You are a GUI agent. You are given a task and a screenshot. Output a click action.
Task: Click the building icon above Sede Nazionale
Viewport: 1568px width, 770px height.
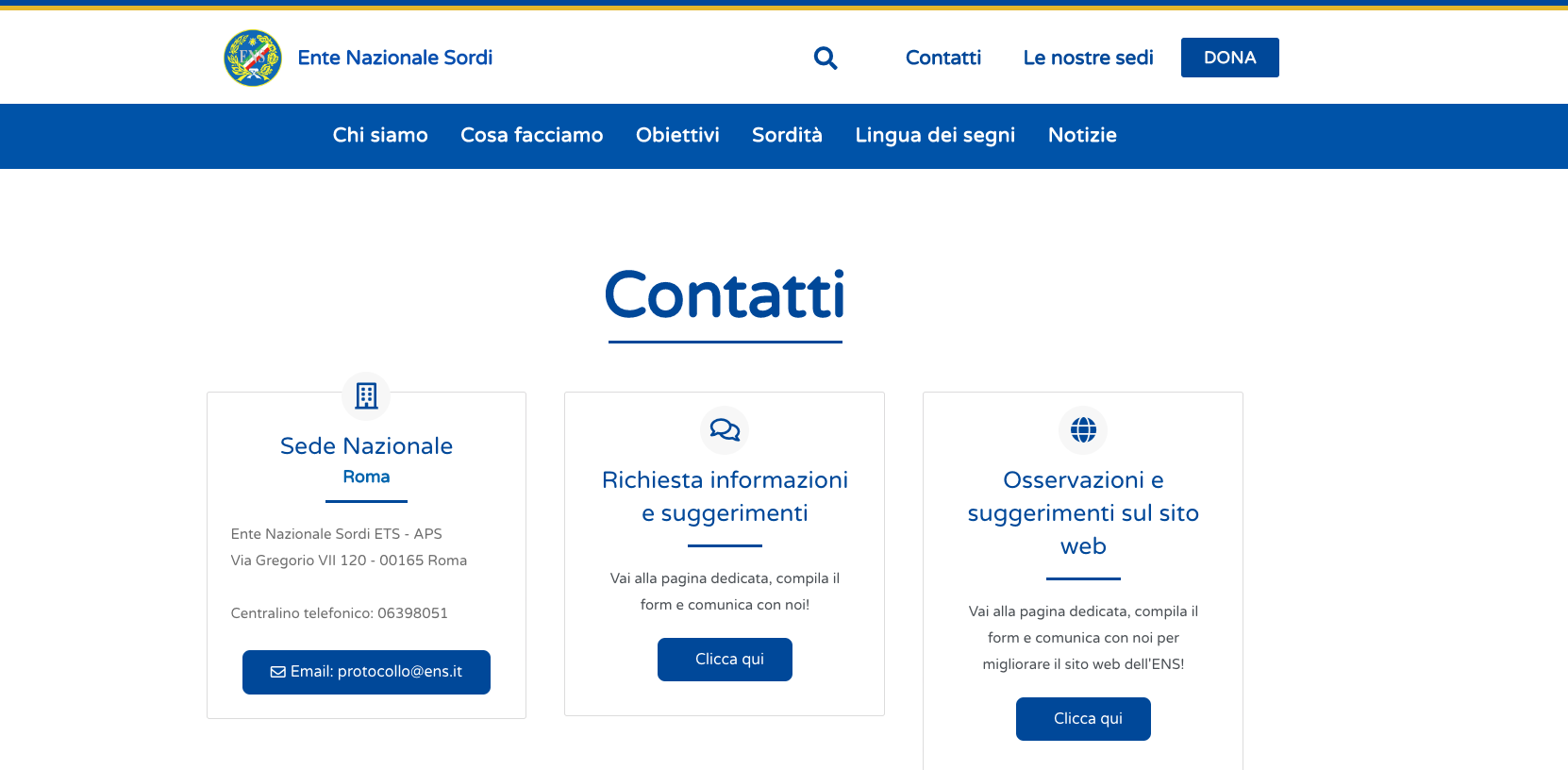point(366,395)
